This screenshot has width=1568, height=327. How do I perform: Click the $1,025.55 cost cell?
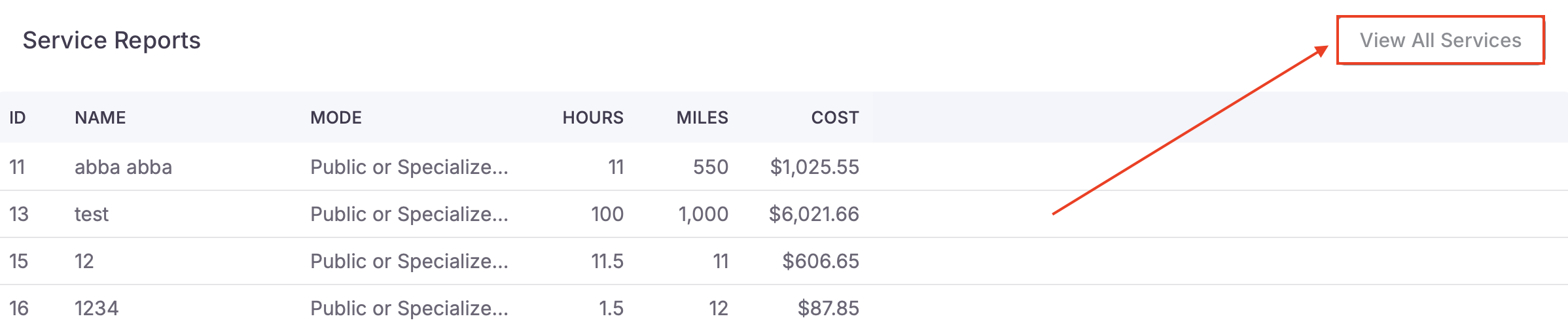click(x=814, y=167)
